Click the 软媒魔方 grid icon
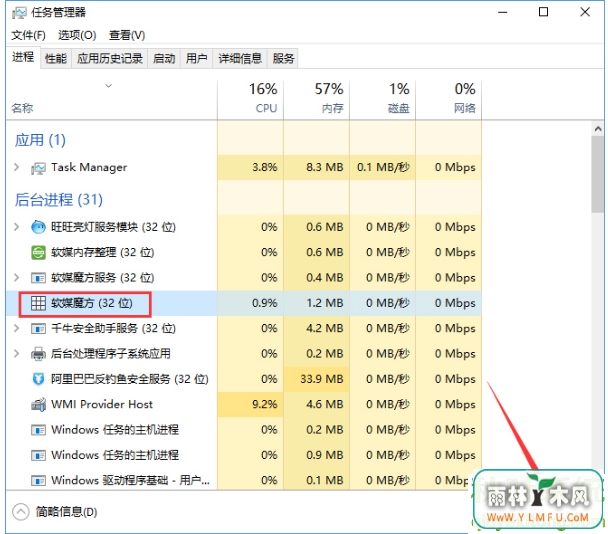The image size is (608, 534). [38, 303]
